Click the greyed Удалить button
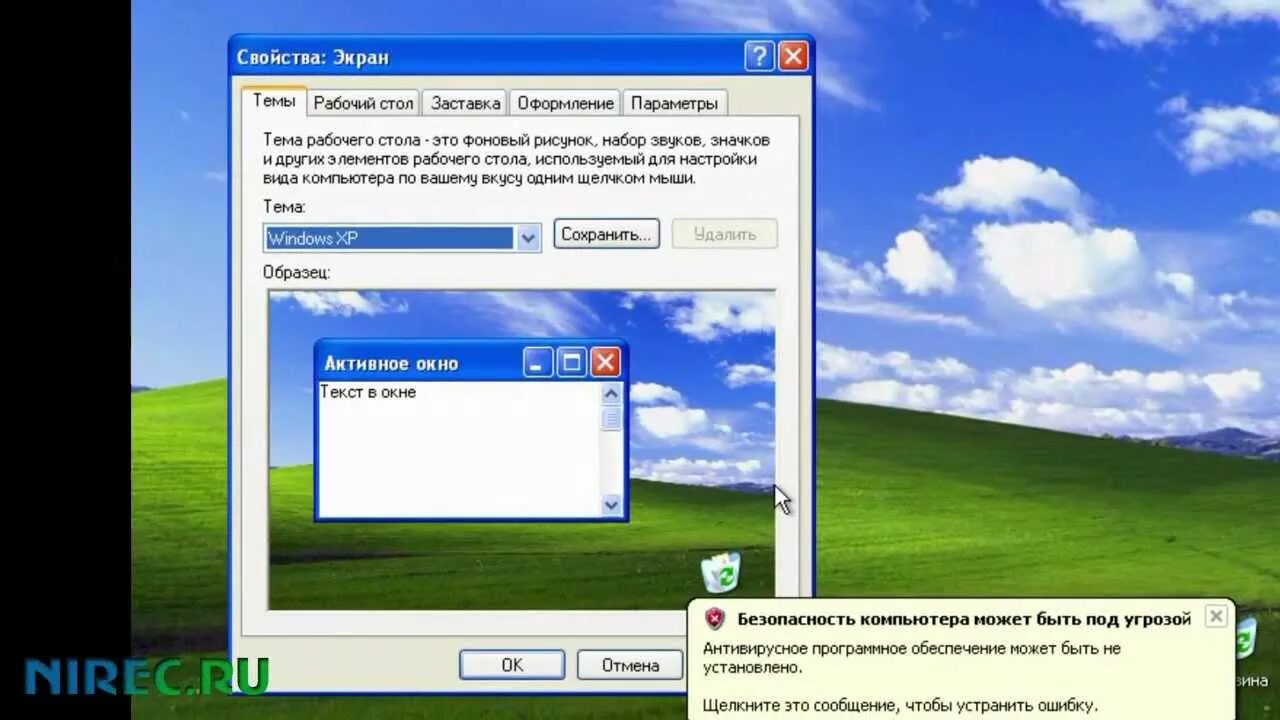Screen dimensions: 1280x720 (724, 234)
